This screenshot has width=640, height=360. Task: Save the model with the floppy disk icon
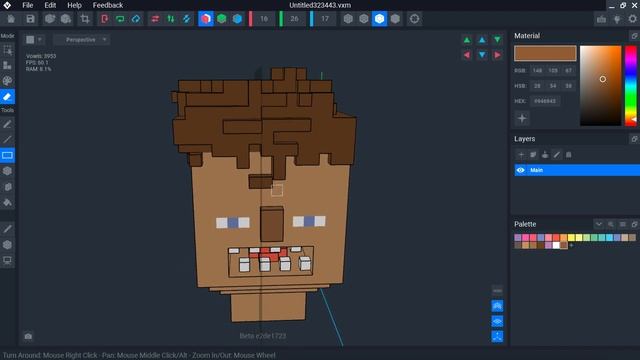pos(30,19)
